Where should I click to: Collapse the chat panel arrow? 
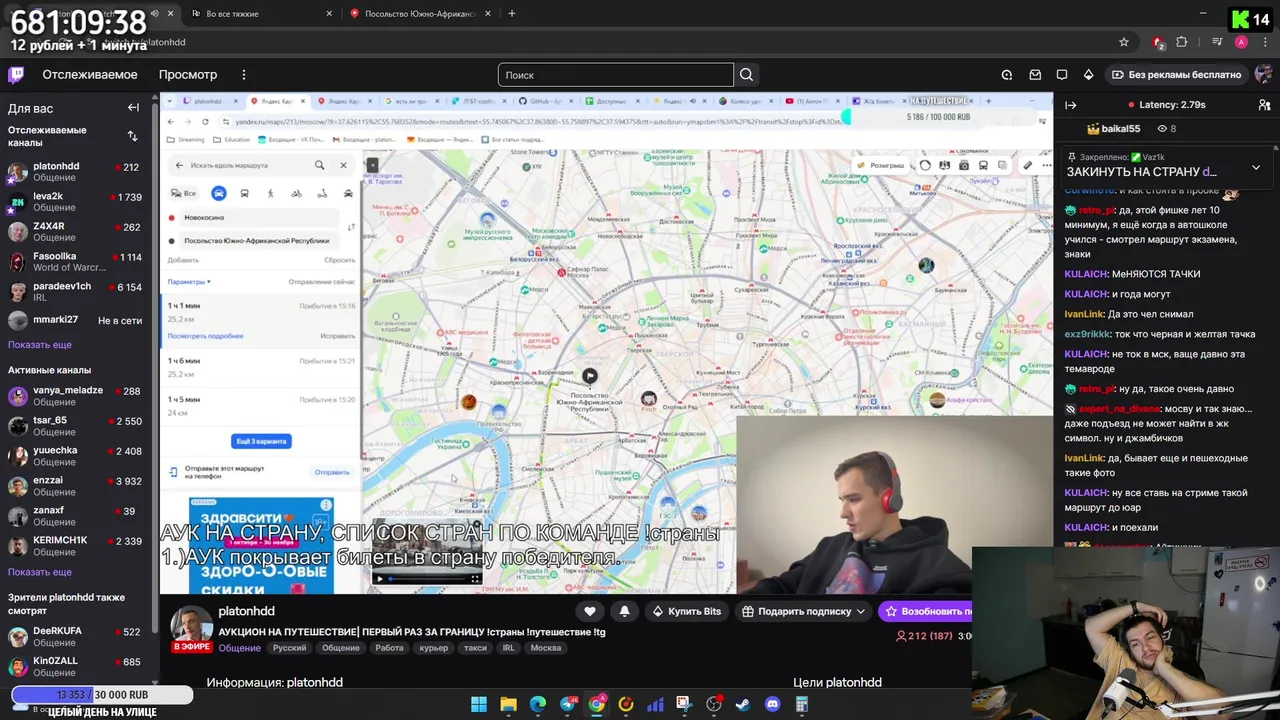tap(1071, 105)
